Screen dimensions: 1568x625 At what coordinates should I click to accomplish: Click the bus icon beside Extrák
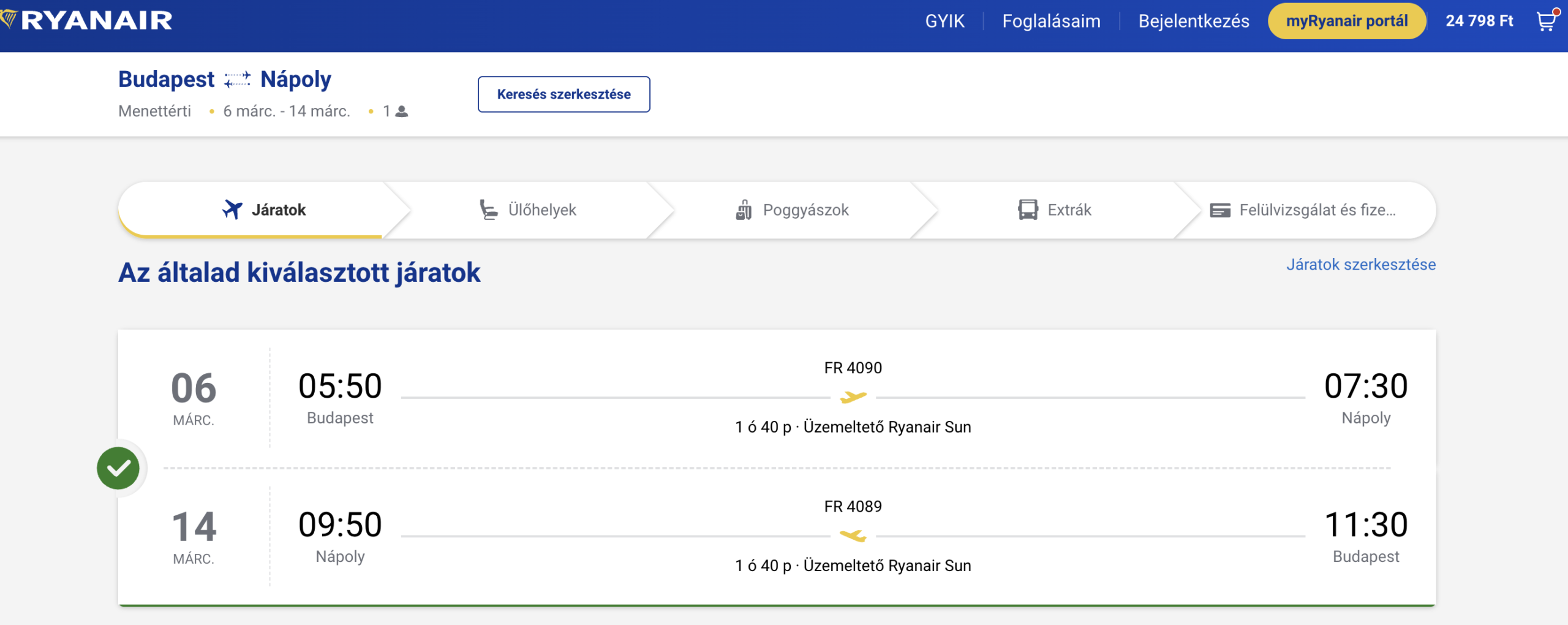click(1028, 210)
